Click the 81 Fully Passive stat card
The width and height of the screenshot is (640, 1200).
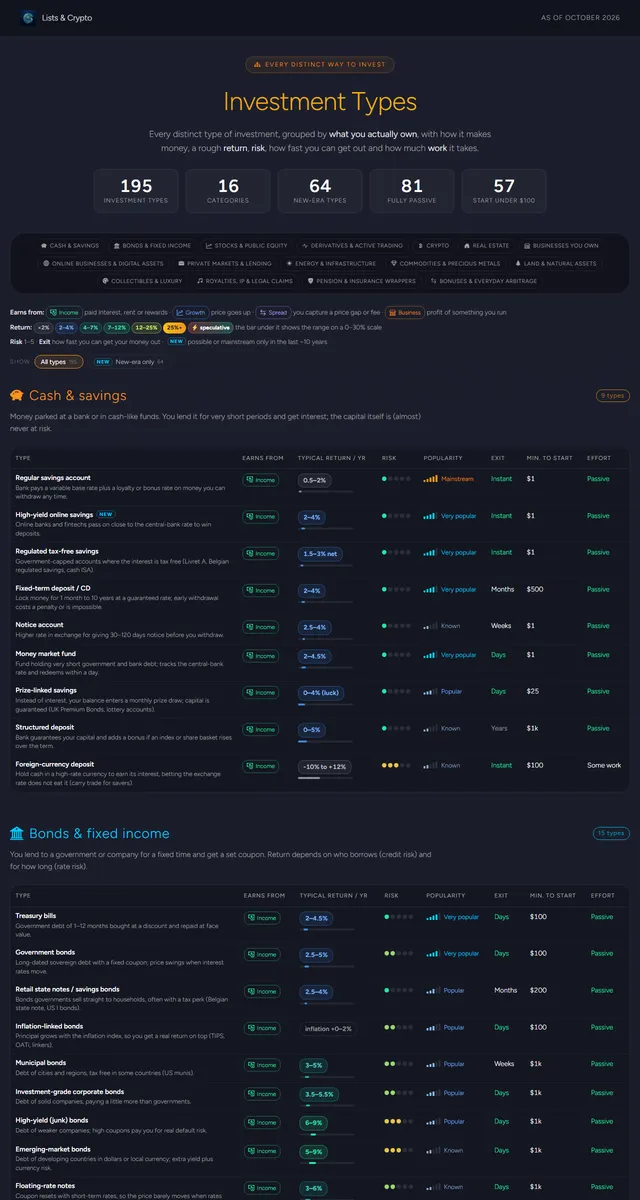[x=412, y=190]
